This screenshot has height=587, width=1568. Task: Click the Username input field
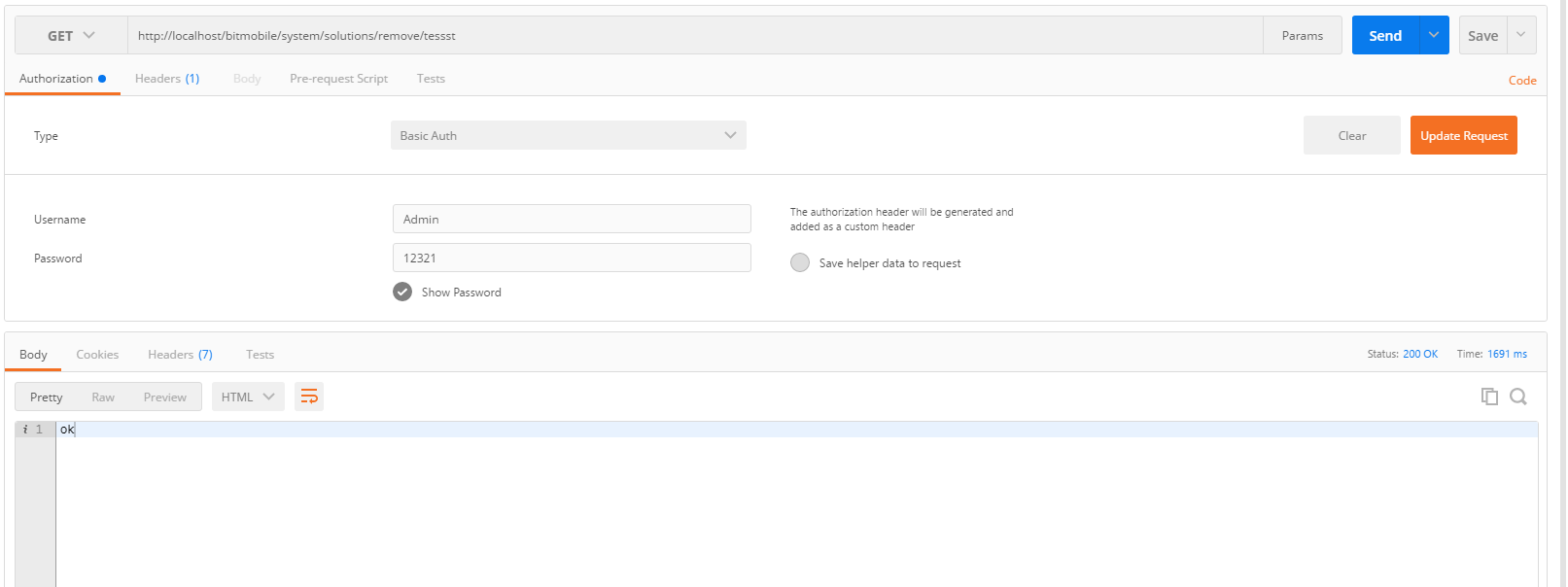[x=572, y=219]
